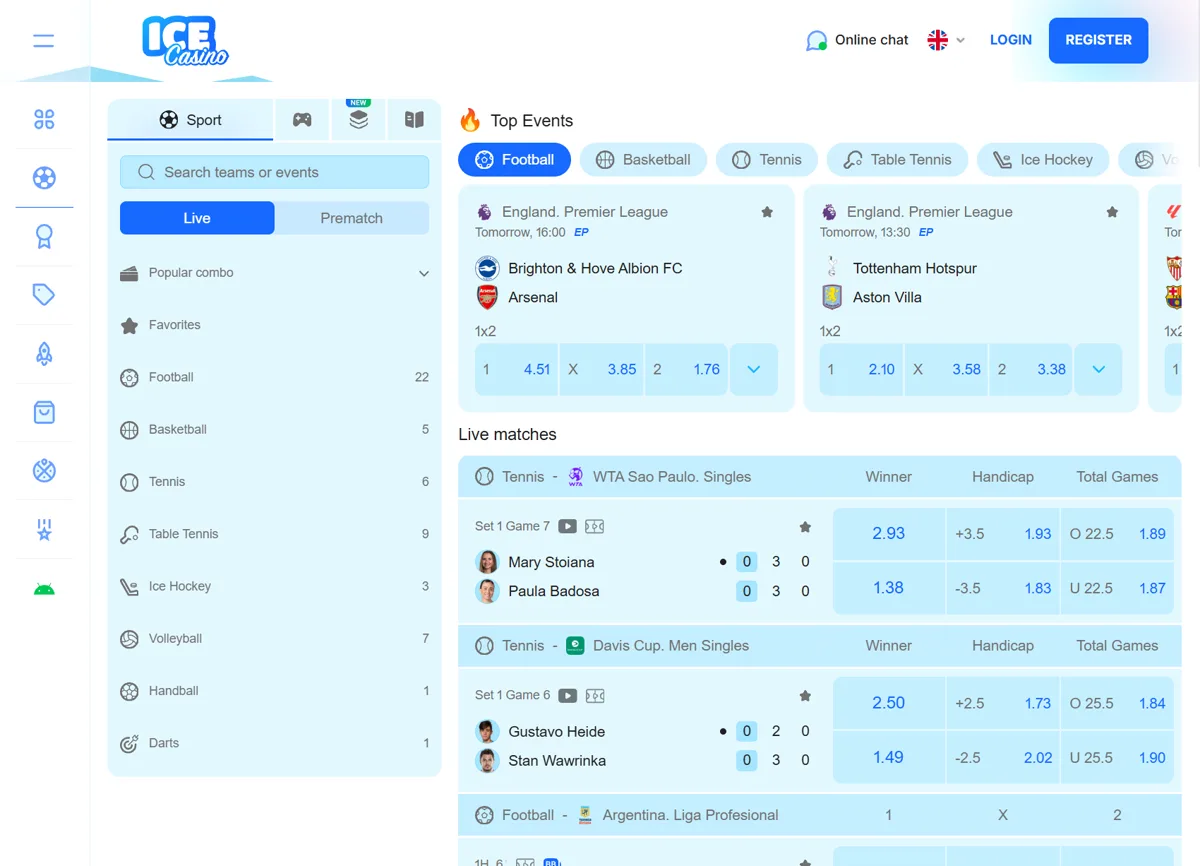Open Table Tennis in the sports list
Screen dimensions: 1200x866
(274, 534)
